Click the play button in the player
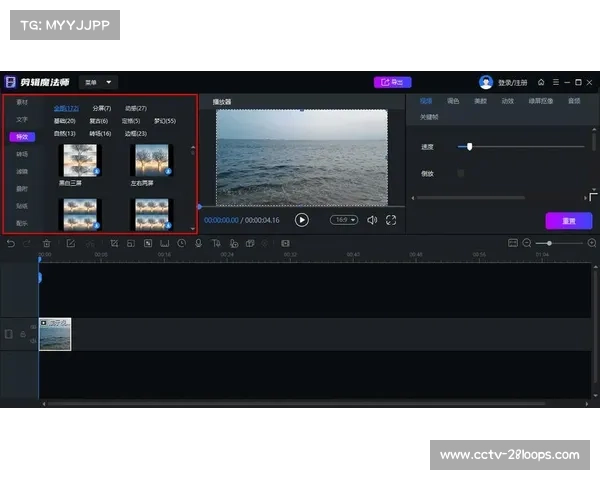The width and height of the screenshot is (600, 480). (302, 220)
